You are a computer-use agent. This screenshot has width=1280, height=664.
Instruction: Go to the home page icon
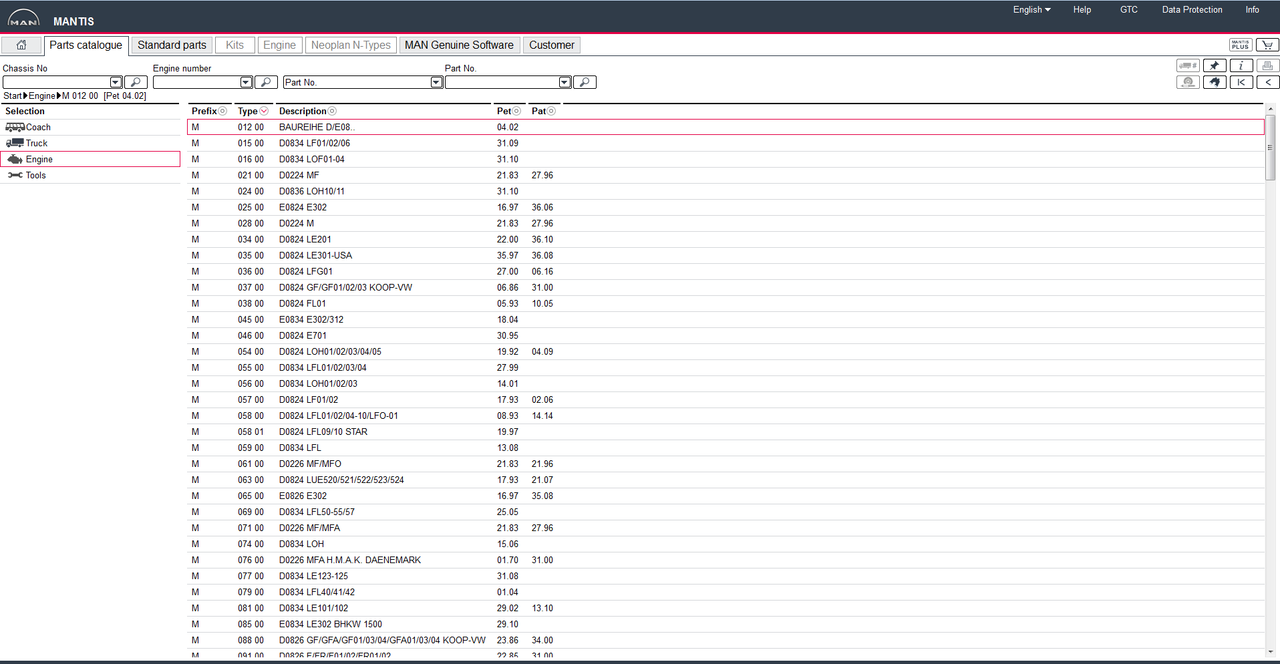[21, 45]
